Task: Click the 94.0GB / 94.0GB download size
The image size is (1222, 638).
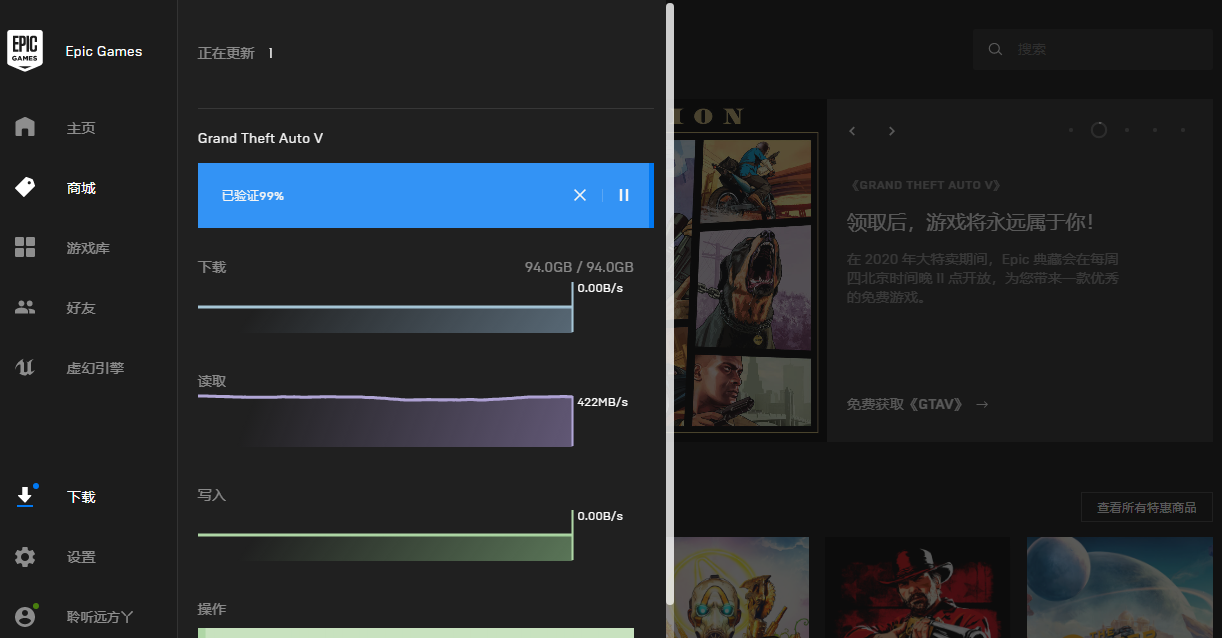Action: click(579, 267)
